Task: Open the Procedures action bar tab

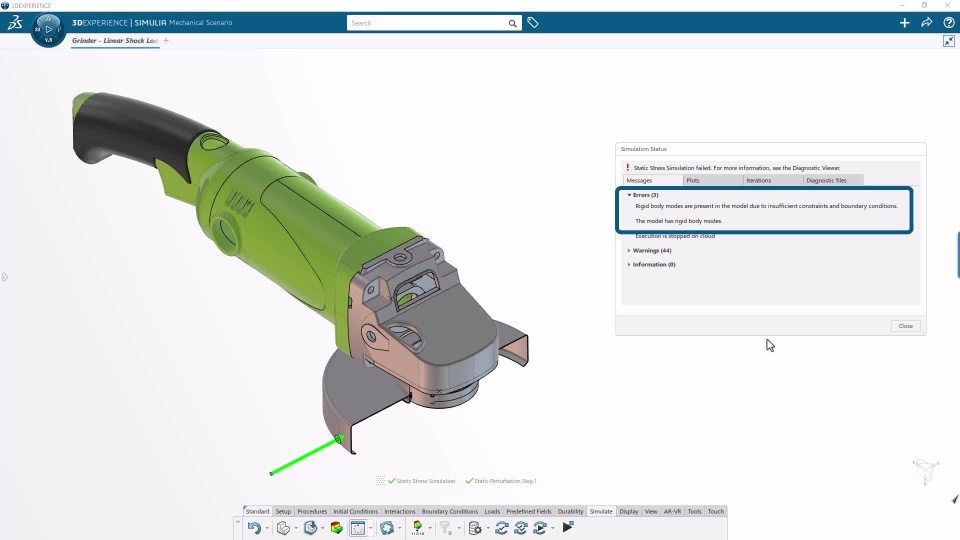Action: (312, 511)
